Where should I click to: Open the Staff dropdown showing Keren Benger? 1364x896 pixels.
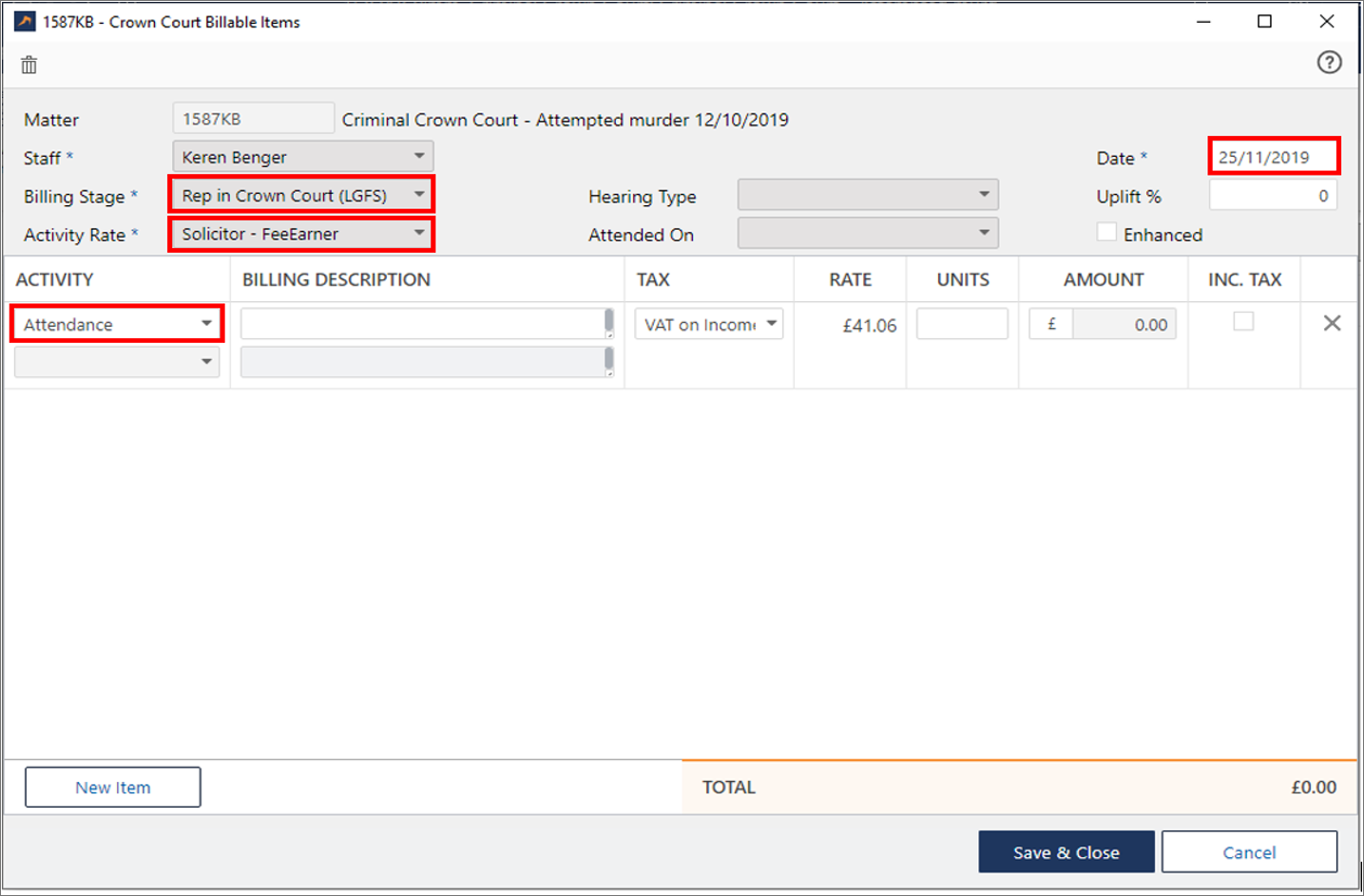tap(302, 157)
